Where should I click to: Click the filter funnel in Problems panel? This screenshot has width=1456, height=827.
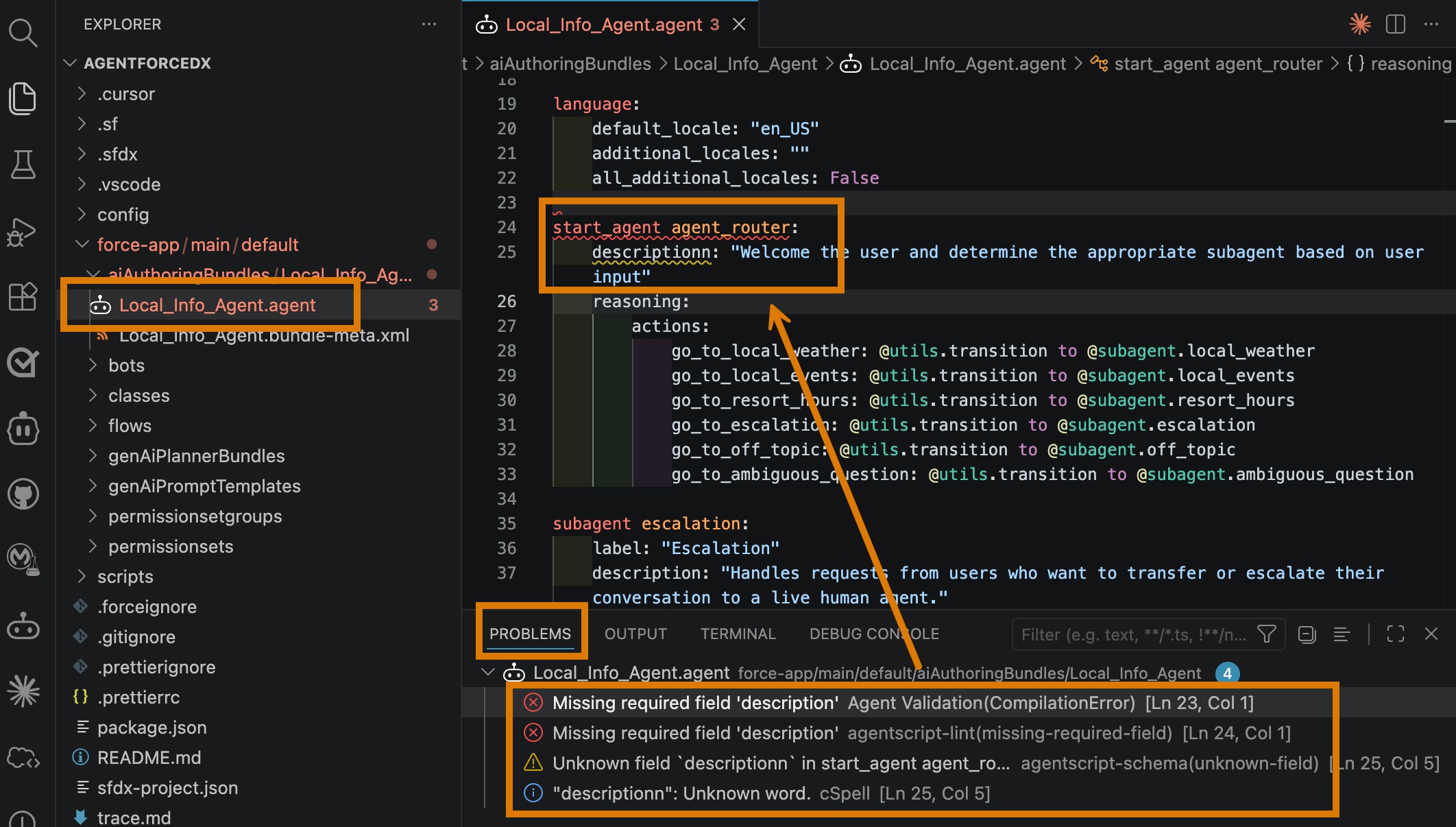(x=1267, y=634)
